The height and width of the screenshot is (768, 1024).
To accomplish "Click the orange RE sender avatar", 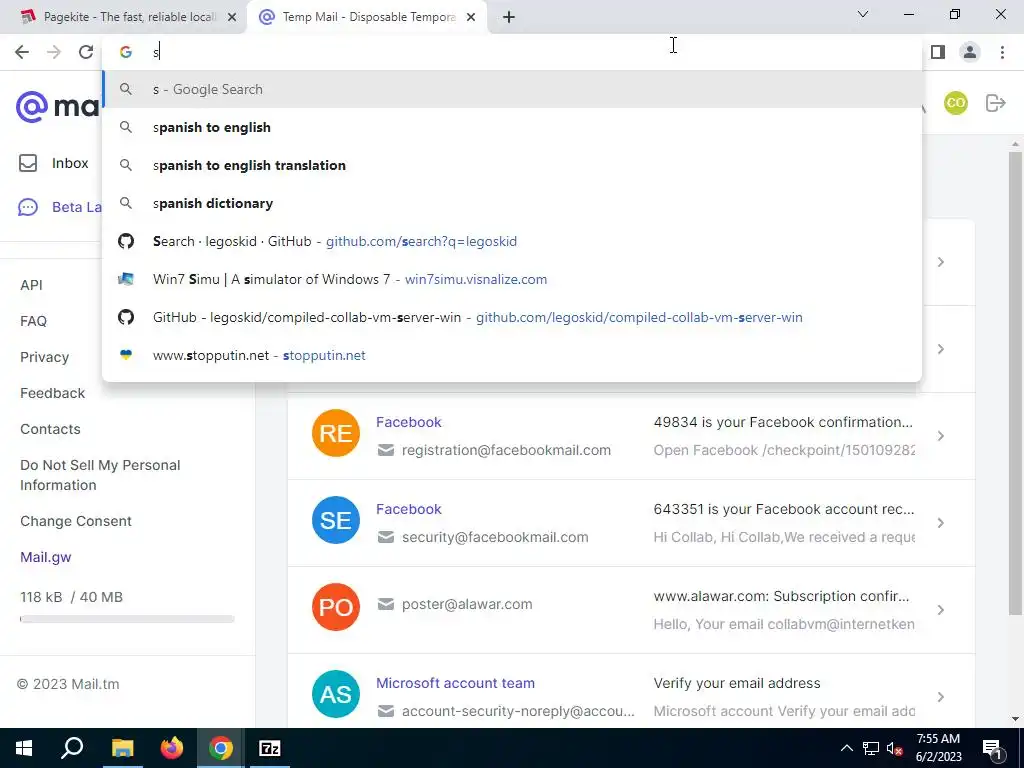I will click(x=336, y=433).
